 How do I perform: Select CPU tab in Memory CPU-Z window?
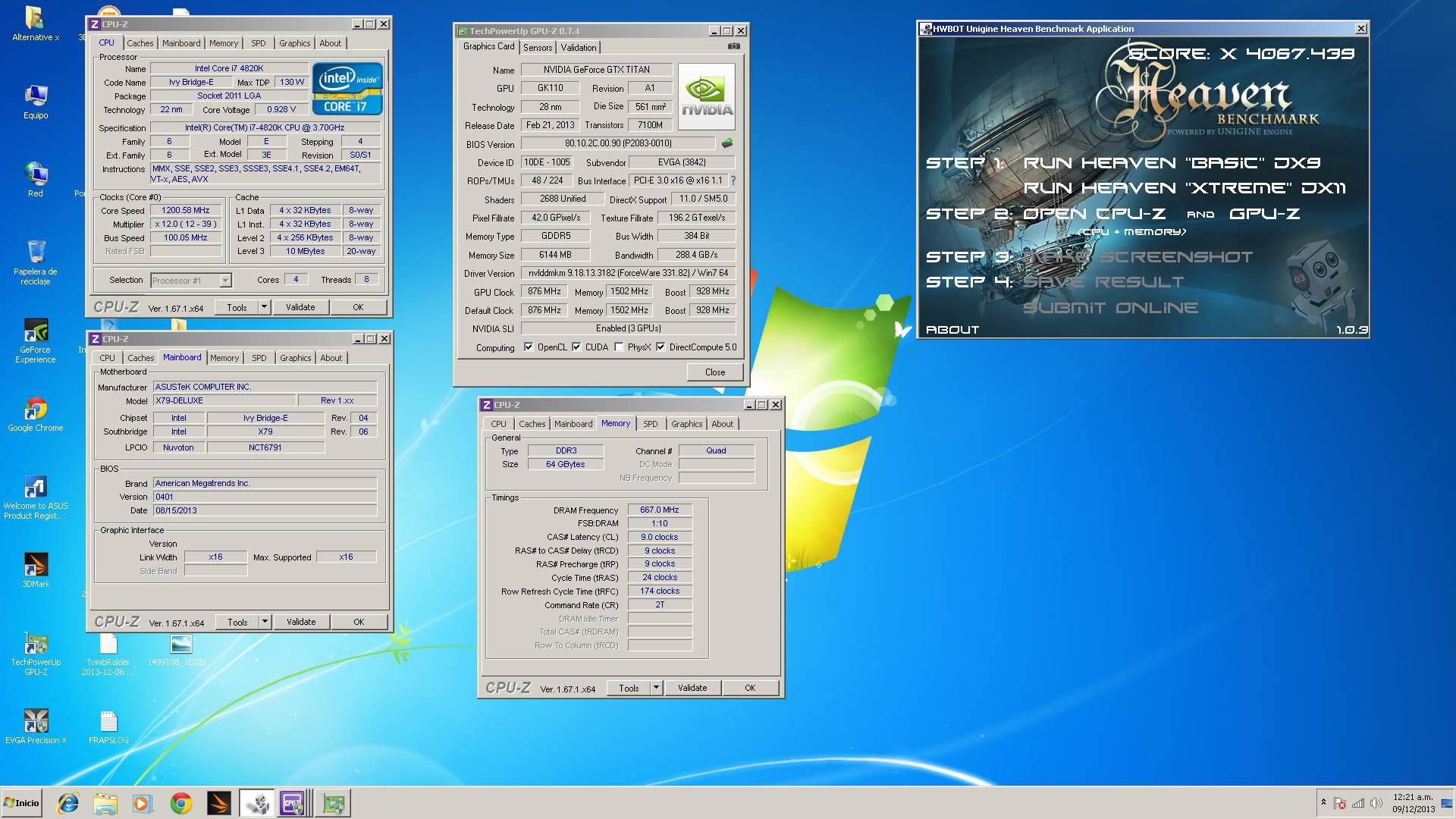tap(498, 424)
